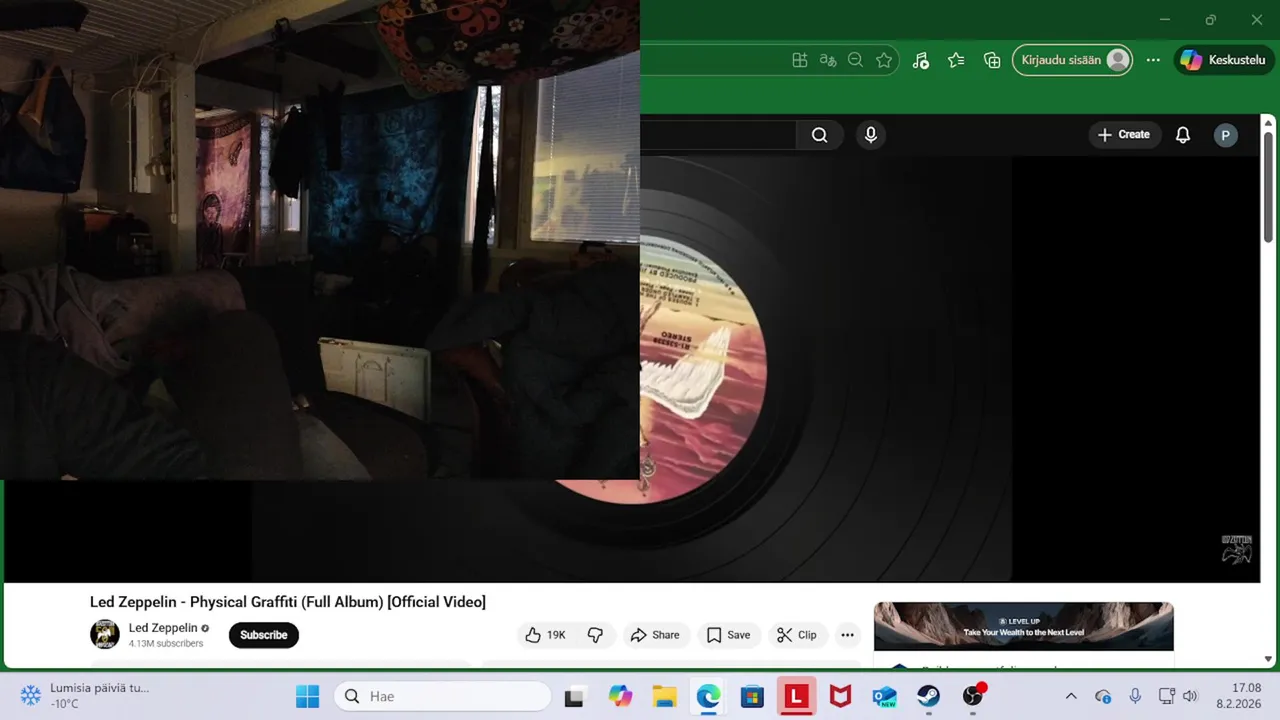Click the page vertical scrollbar thumb
The height and width of the screenshot is (720, 1280).
click(1269, 187)
